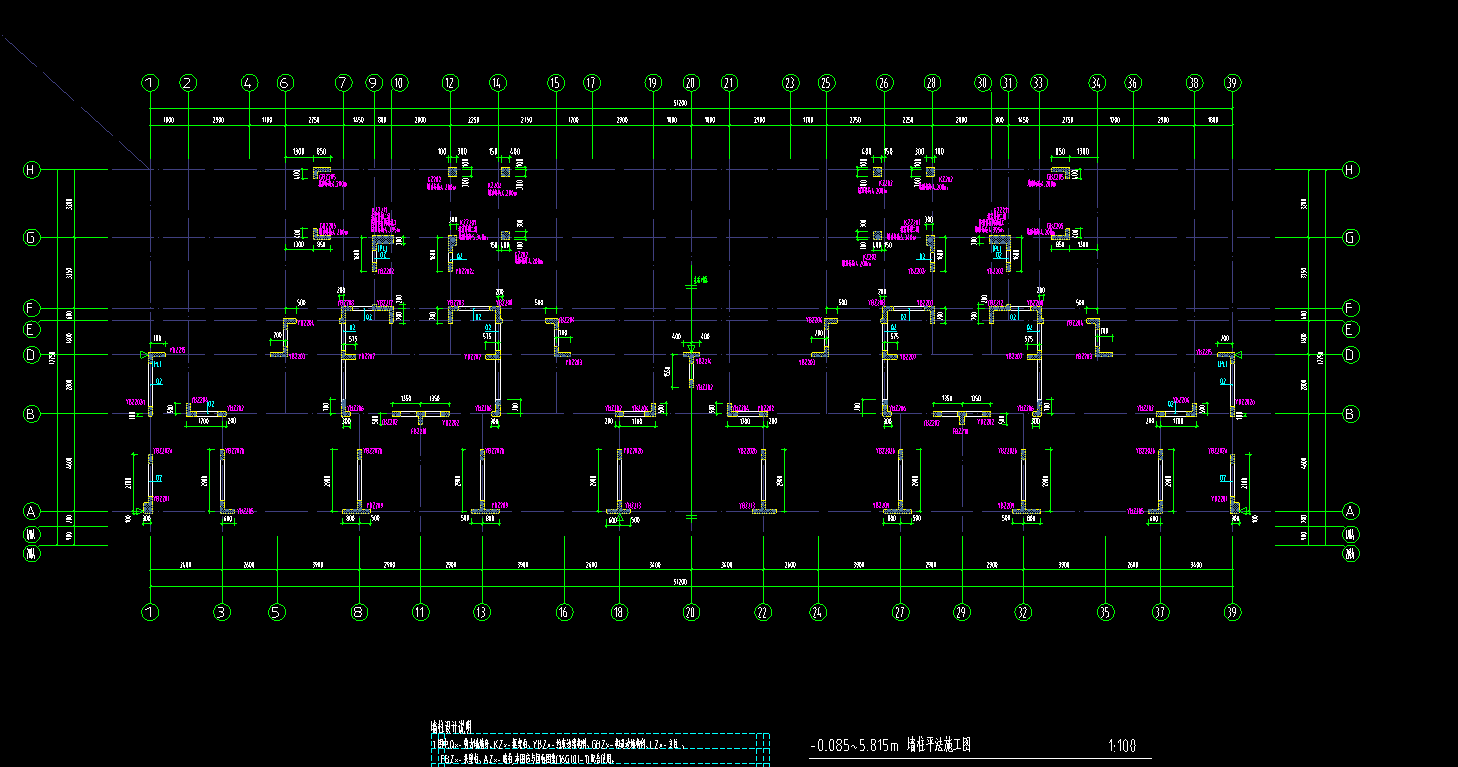Select grid axis bubble 18

click(620, 612)
